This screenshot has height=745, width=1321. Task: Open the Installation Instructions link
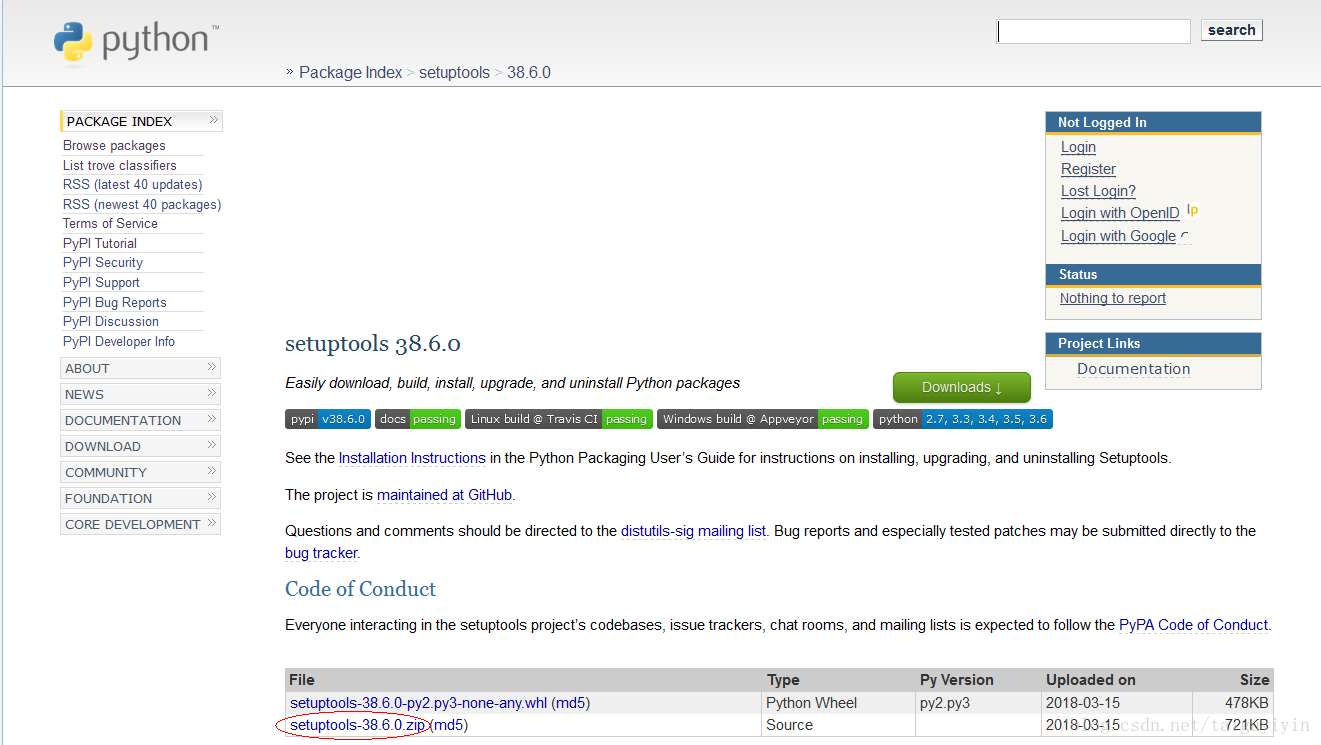(x=412, y=458)
